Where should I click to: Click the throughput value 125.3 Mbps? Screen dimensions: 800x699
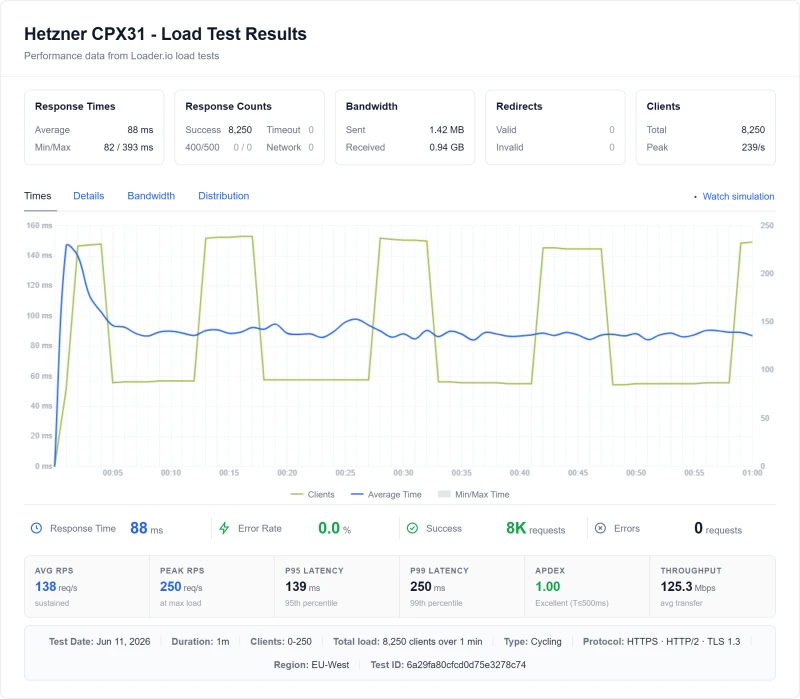pyautogui.click(x=688, y=587)
